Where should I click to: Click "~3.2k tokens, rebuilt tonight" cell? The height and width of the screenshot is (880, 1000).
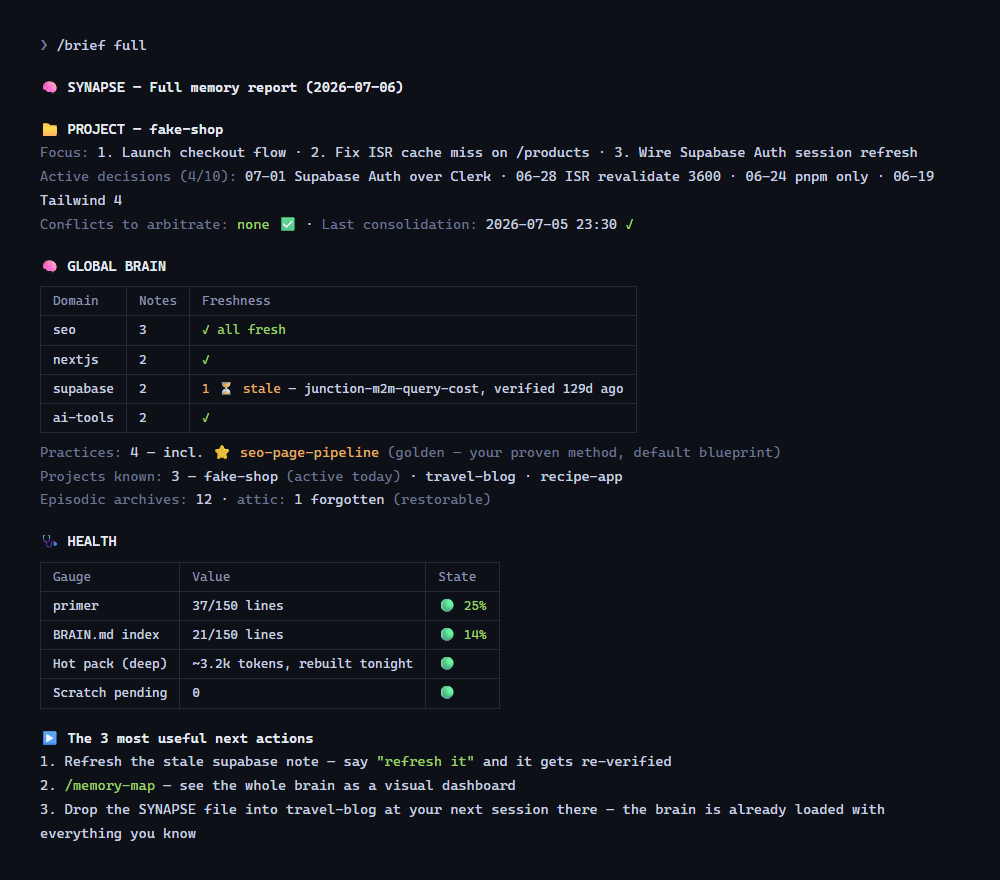(x=302, y=663)
